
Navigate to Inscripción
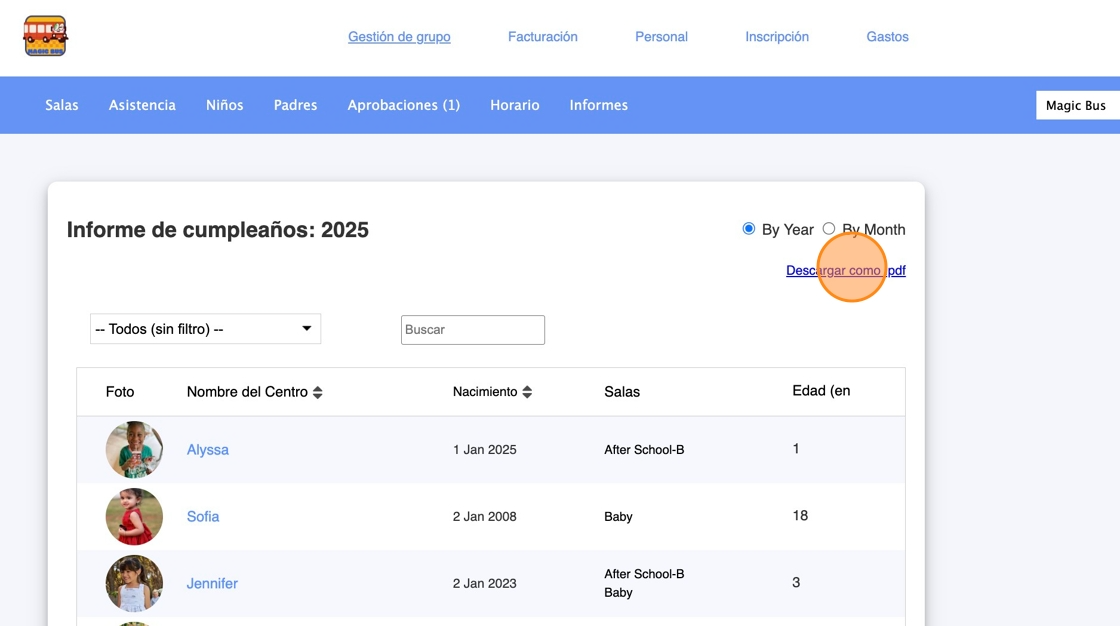point(777,36)
